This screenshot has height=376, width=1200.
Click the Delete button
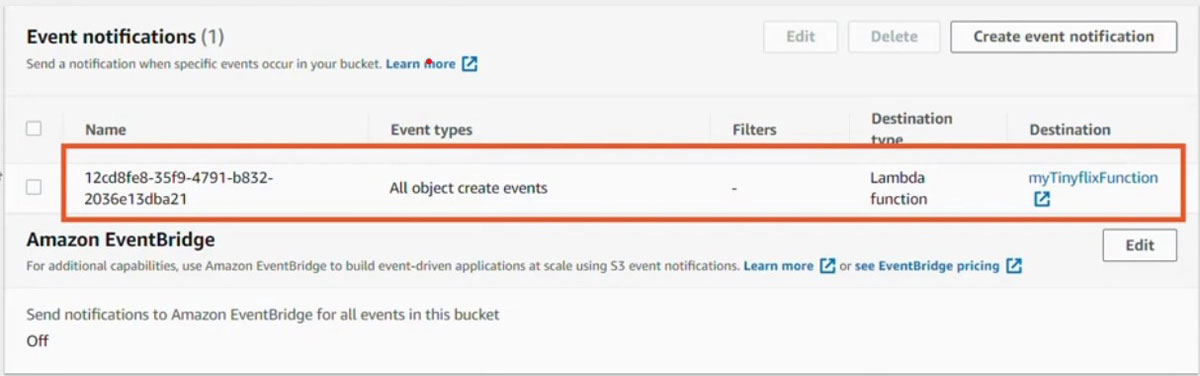click(x=894, y=37)
